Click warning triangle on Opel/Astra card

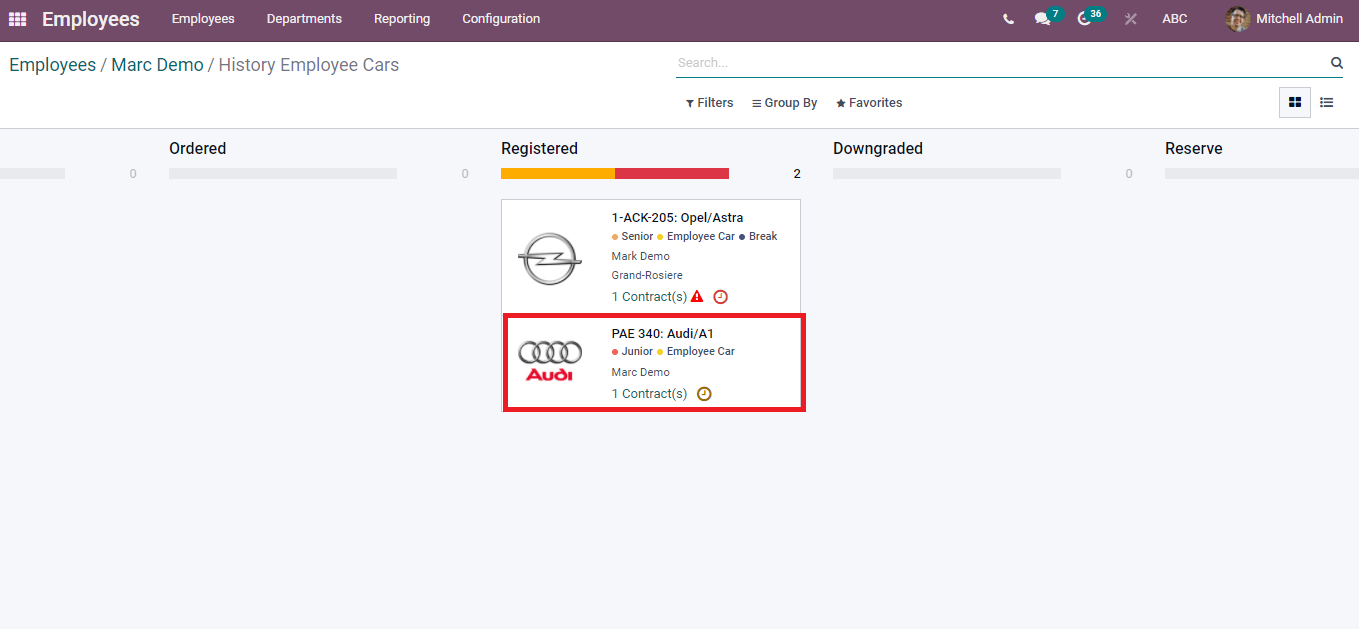click(x=697, y=296)
